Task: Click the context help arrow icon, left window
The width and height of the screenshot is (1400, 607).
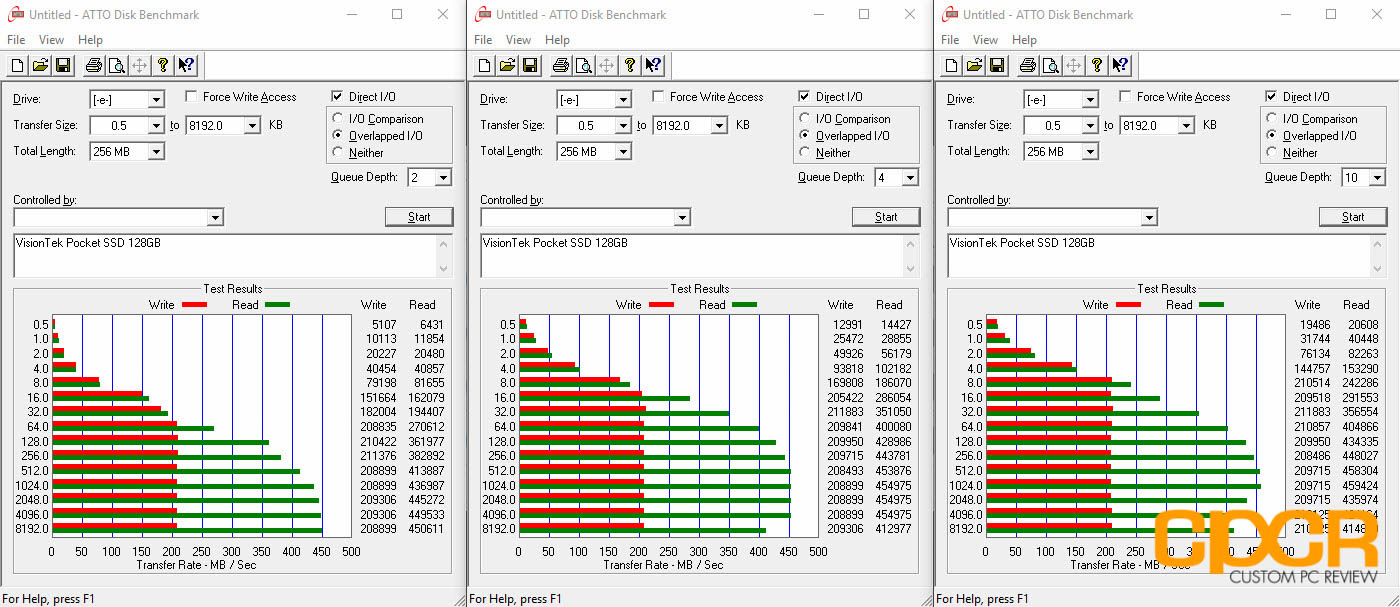Action: (x=186, y=66)
